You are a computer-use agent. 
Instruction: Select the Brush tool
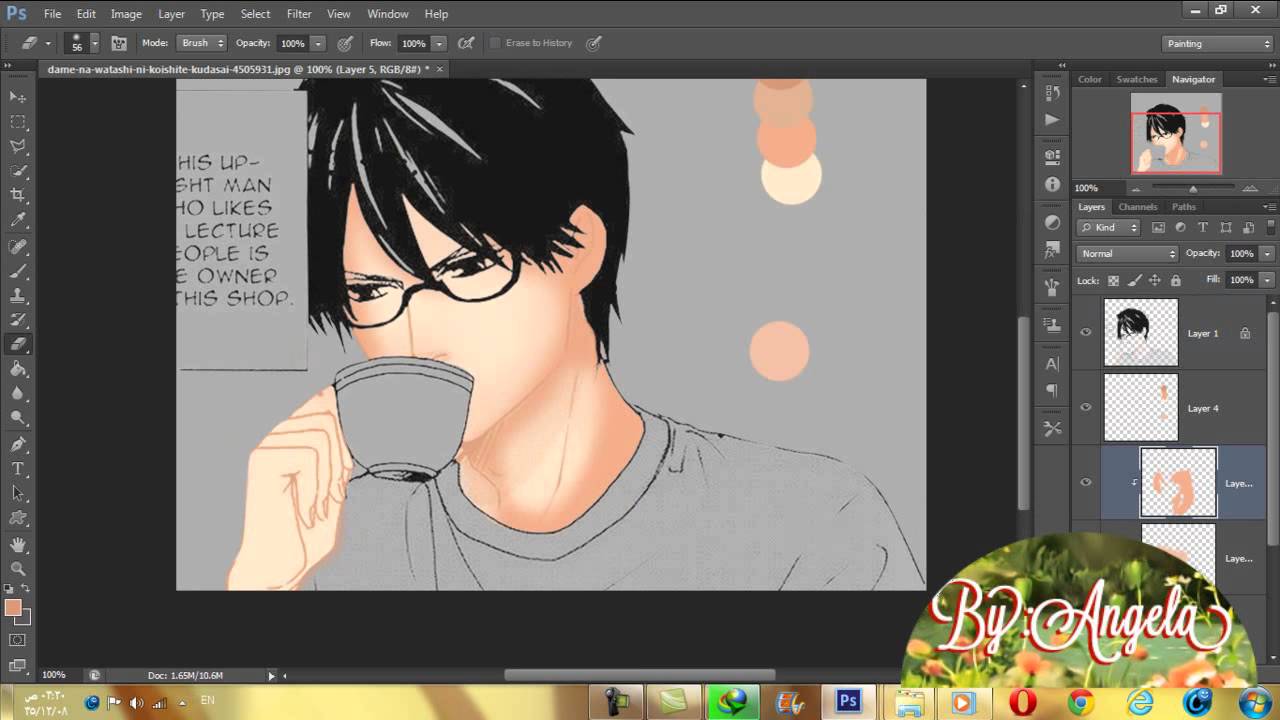point(18,271)
